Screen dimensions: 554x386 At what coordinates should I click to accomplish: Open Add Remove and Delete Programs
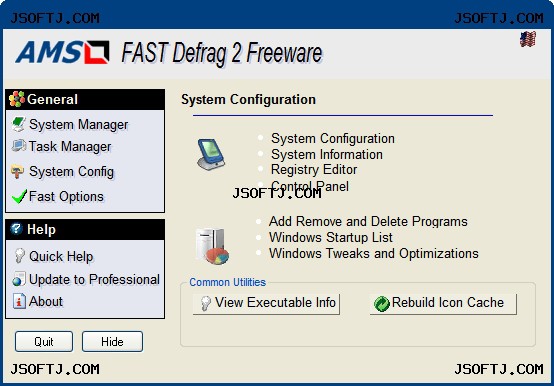click(x=368, y=221)
